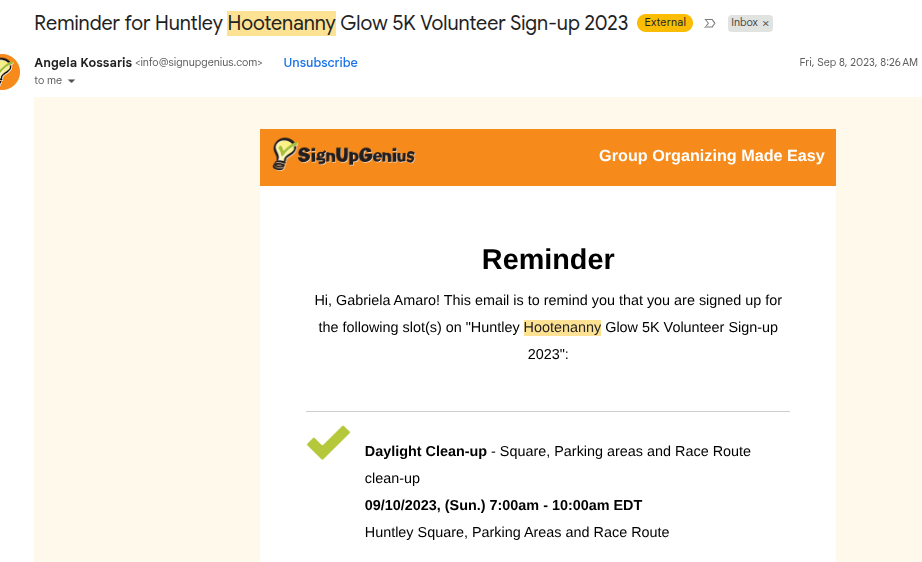Image resolution: width=922 pixels, height=562 pixels.
Task: Click the info@signupgenius.com sender address
Action: tap(199, 62)
